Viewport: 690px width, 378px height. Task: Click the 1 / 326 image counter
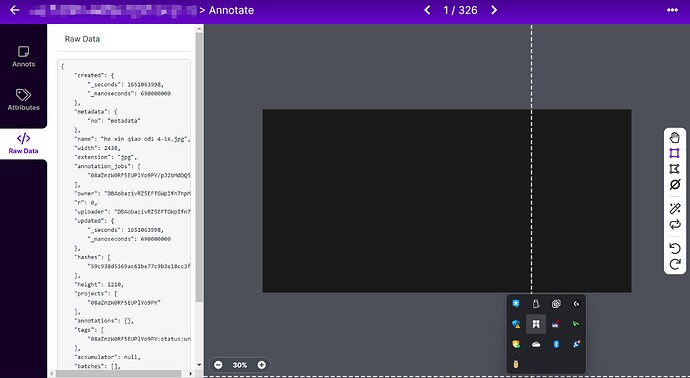[x=460, y=10]
